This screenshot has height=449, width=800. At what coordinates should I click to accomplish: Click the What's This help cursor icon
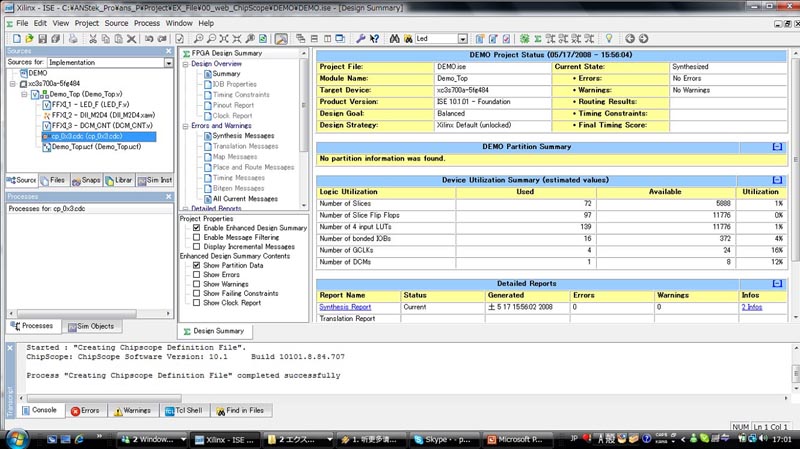374,39
